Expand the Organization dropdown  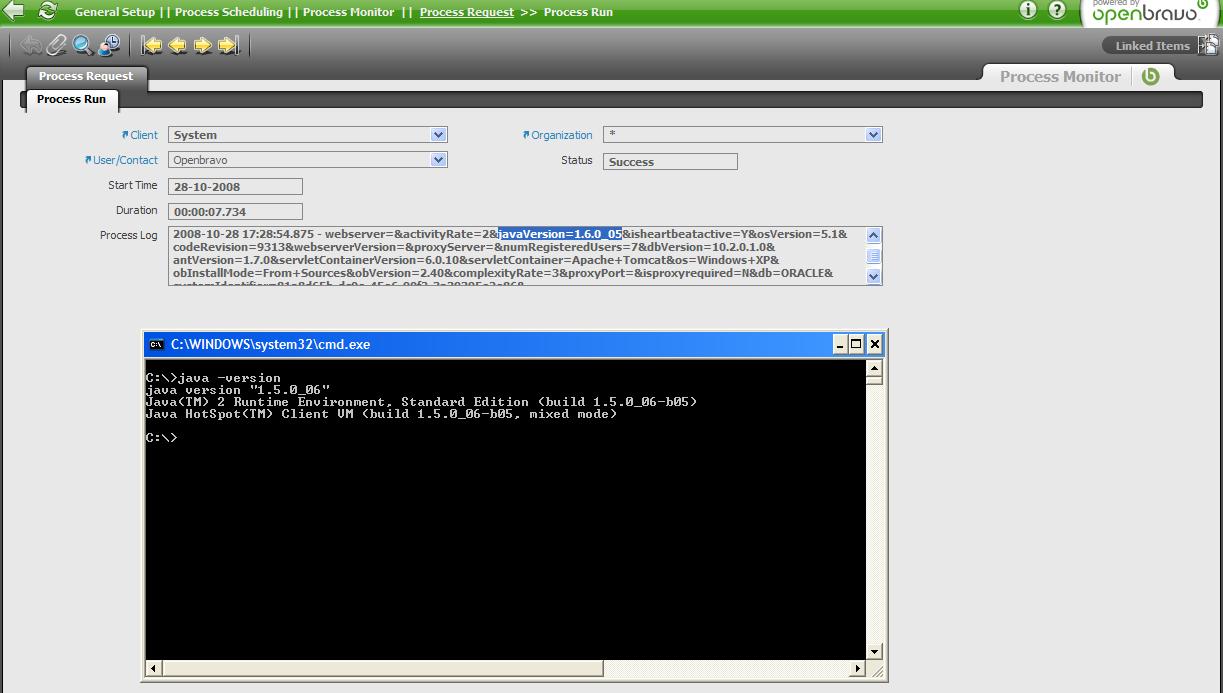point(873,135)
